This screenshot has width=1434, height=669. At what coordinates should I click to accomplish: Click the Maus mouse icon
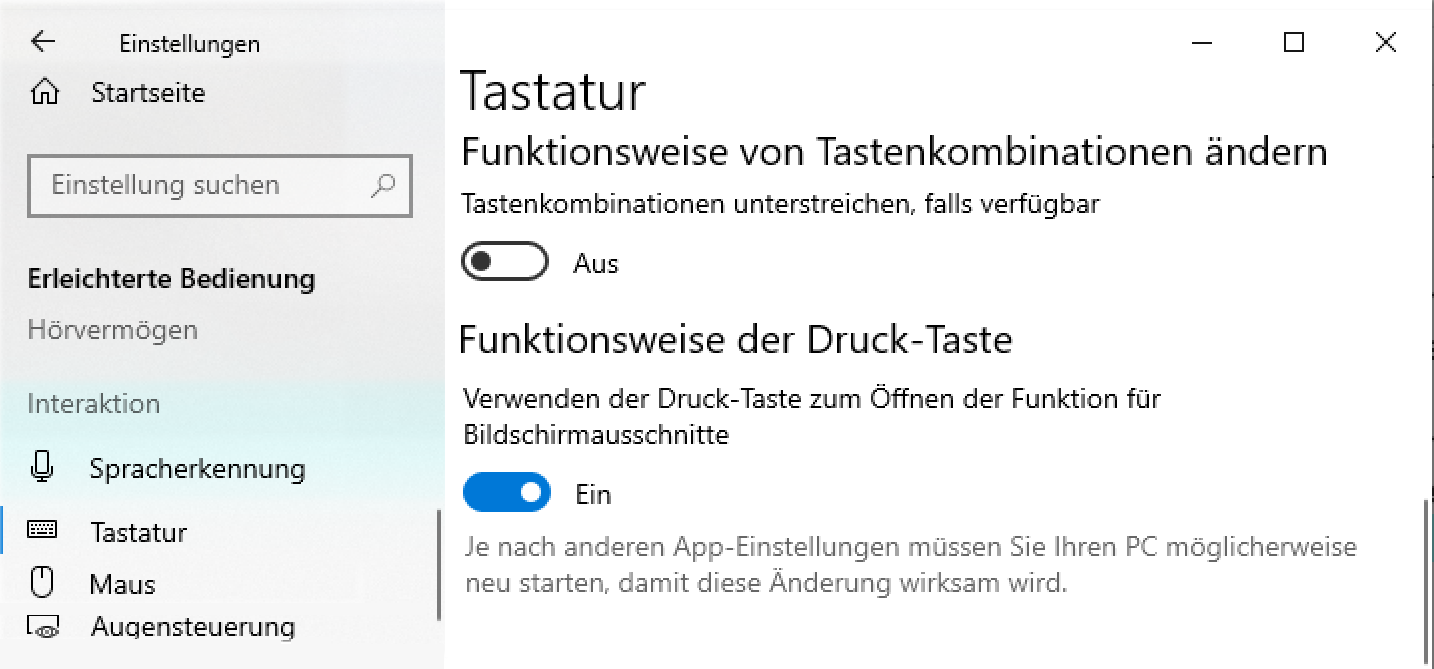coord(42,583)
